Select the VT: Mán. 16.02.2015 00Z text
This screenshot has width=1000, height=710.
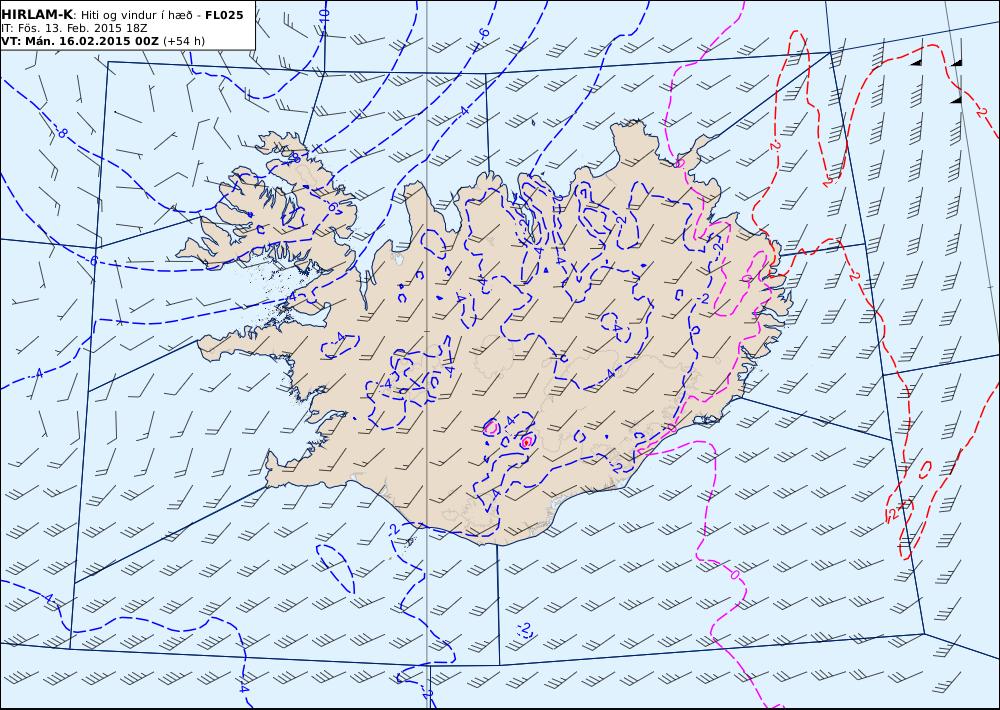[x=80, y=41]
